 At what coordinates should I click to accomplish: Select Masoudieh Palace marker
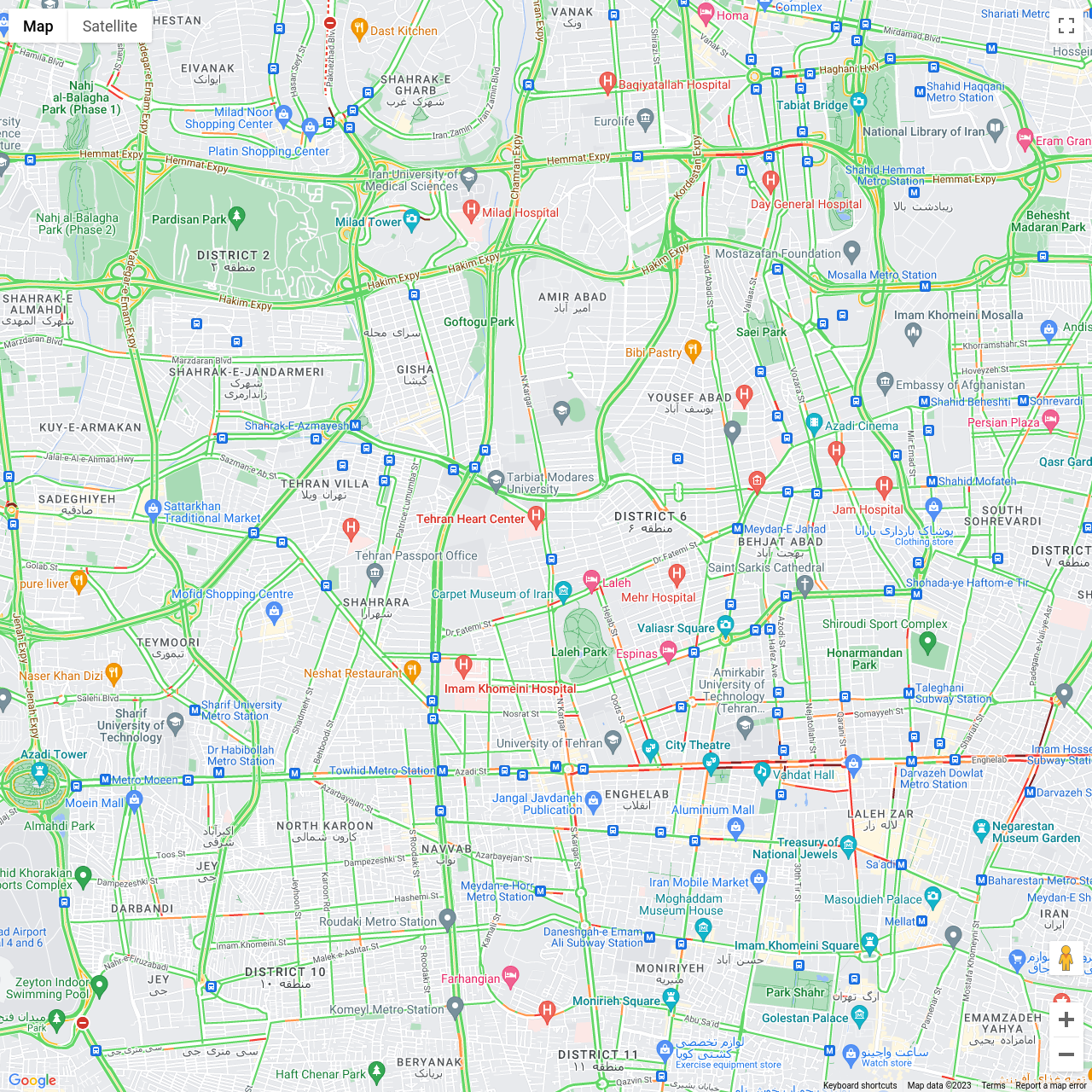(932, 896)
